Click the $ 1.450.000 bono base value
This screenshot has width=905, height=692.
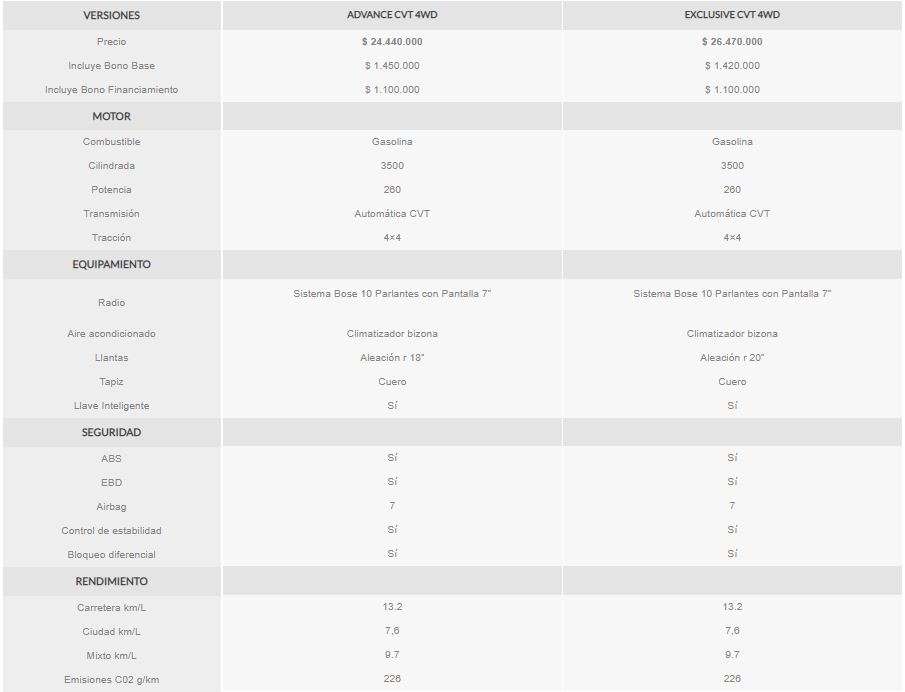click(x=392, y=66)
